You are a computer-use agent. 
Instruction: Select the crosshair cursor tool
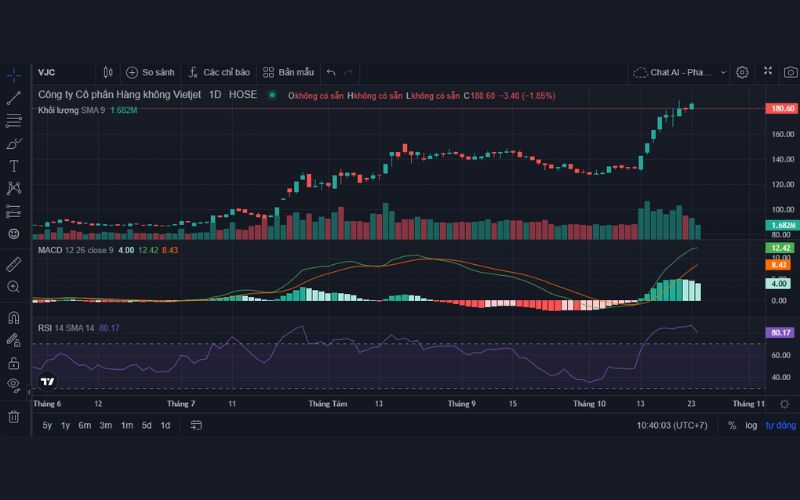coord(14,75)
